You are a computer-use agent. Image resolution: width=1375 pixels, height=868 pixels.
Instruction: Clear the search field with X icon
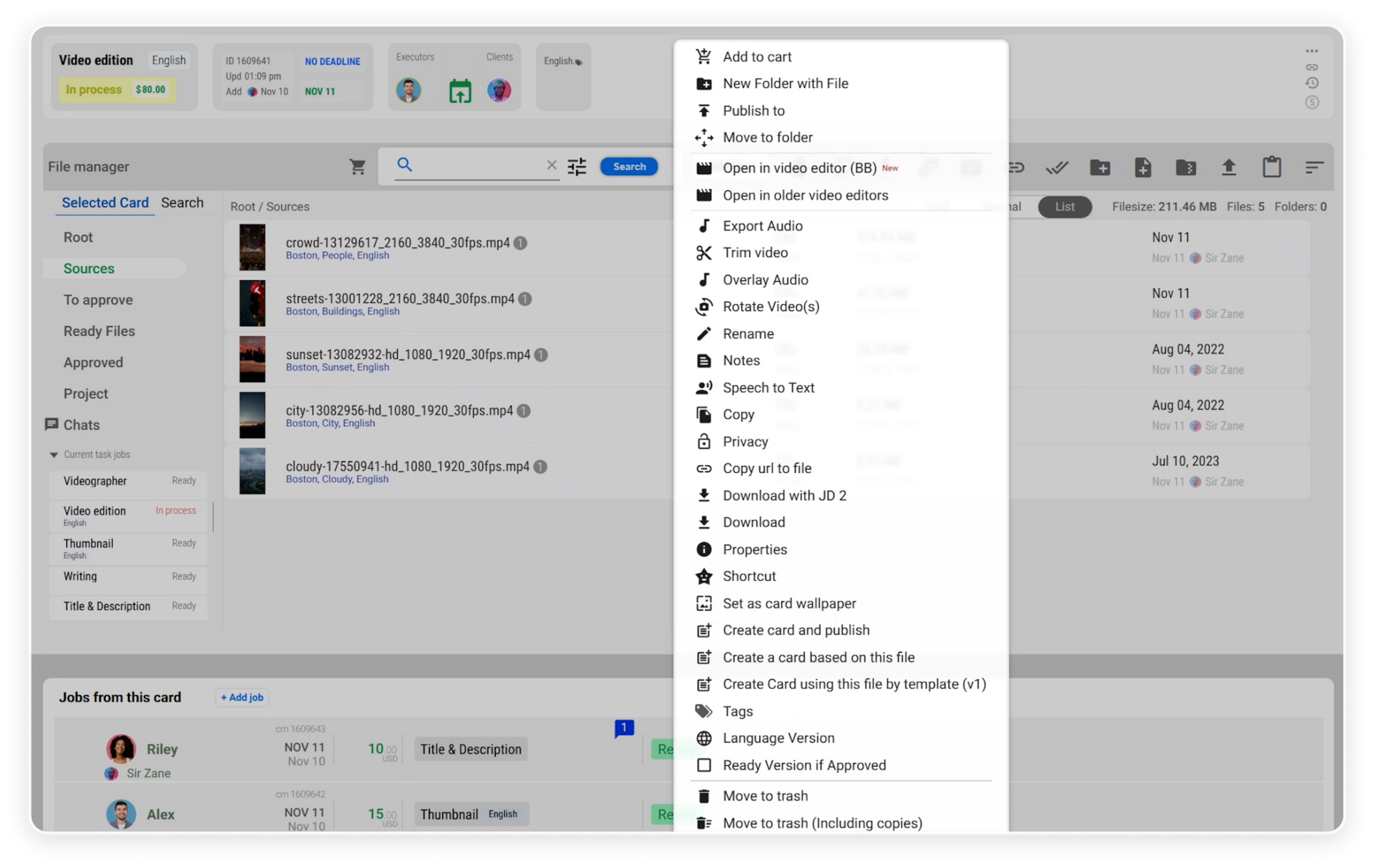point(551,165)
